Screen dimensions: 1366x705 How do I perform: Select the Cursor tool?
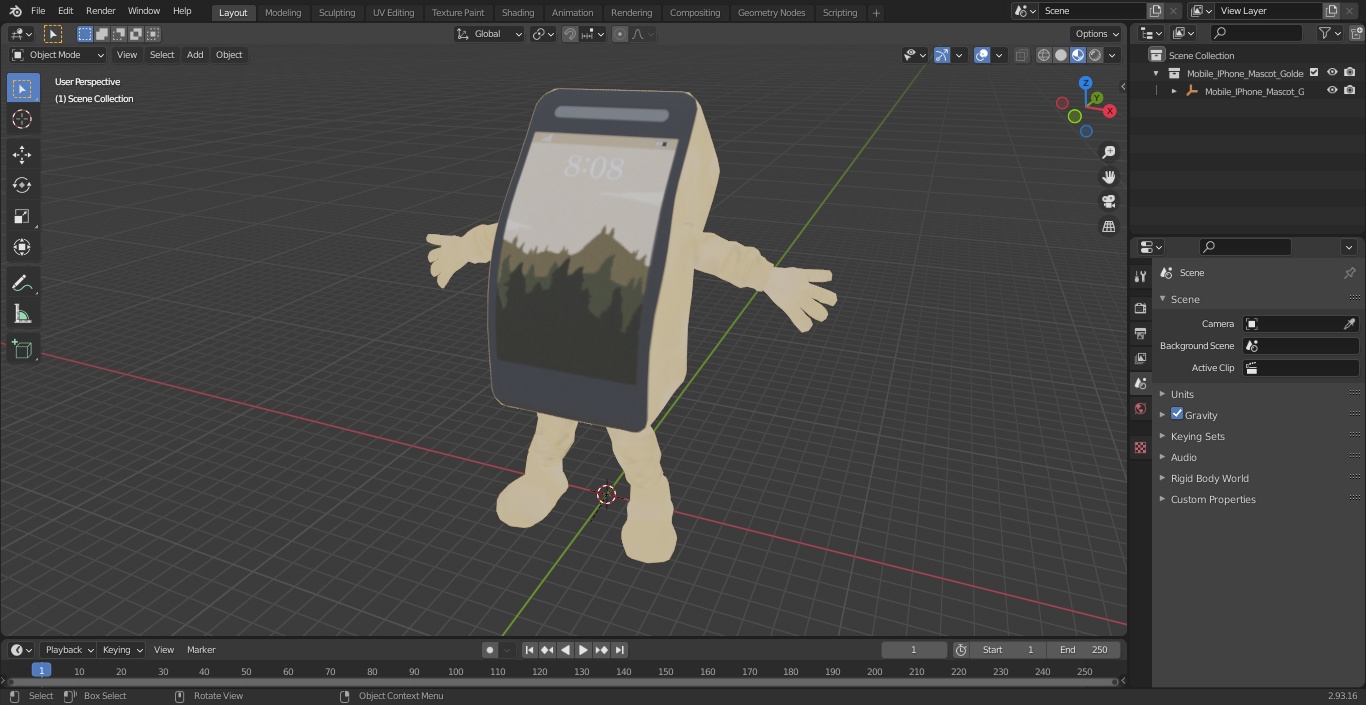coord(22,119)
